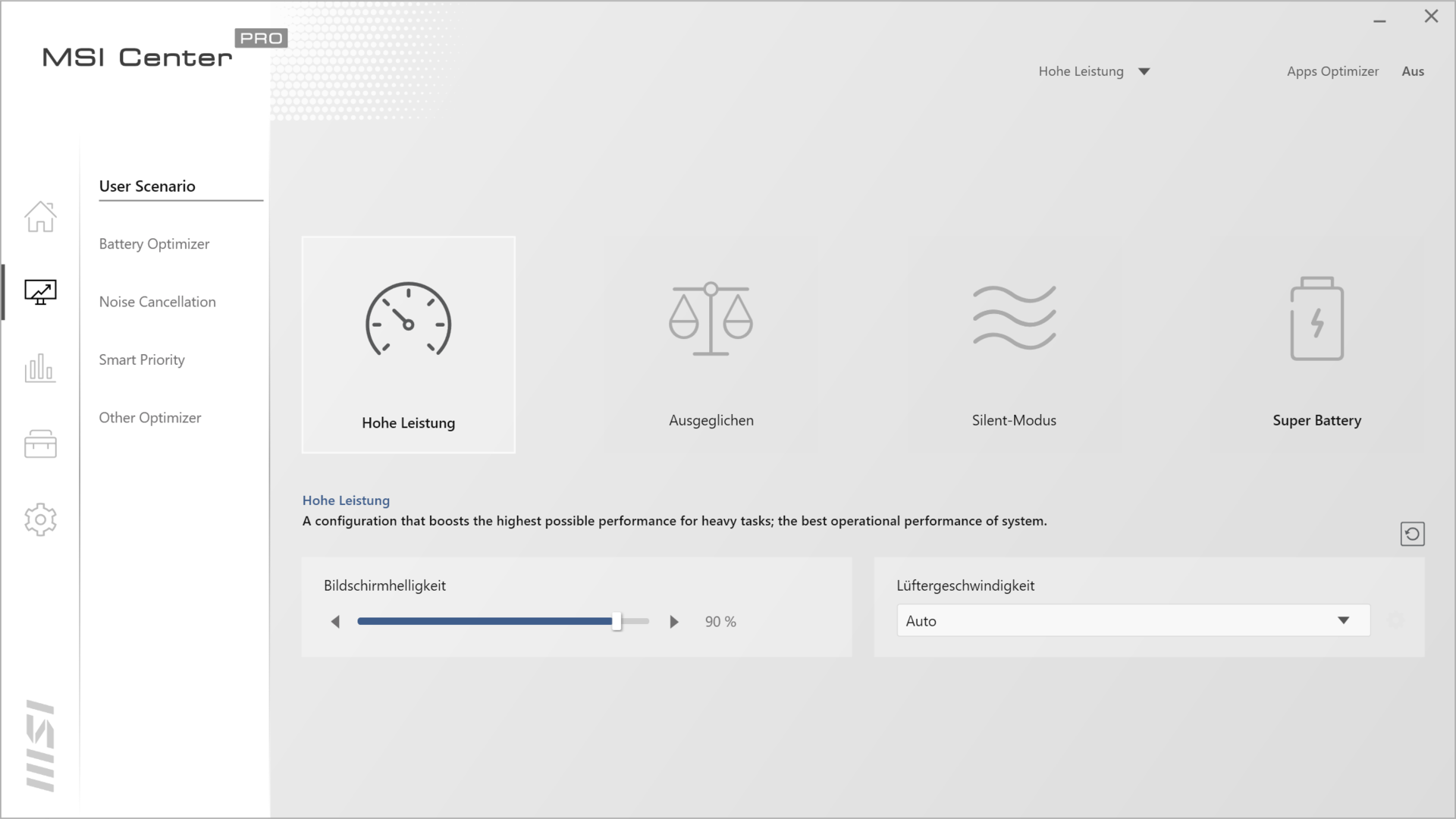Open the Noise Cancellation tab
The width and height of the screenshot is (1456, 819).
[157, 302]
